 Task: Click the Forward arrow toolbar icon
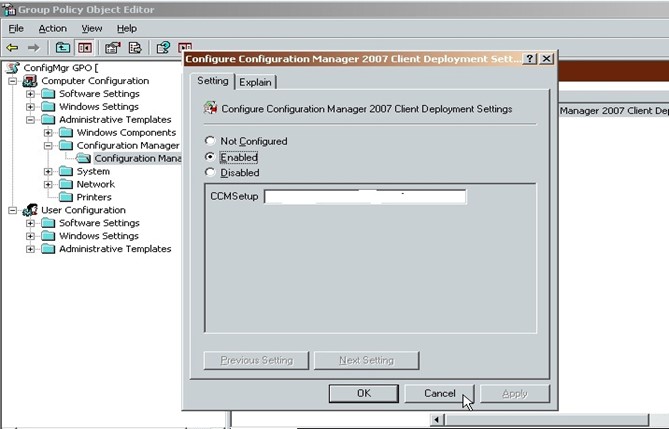click(x=34, y=47)
